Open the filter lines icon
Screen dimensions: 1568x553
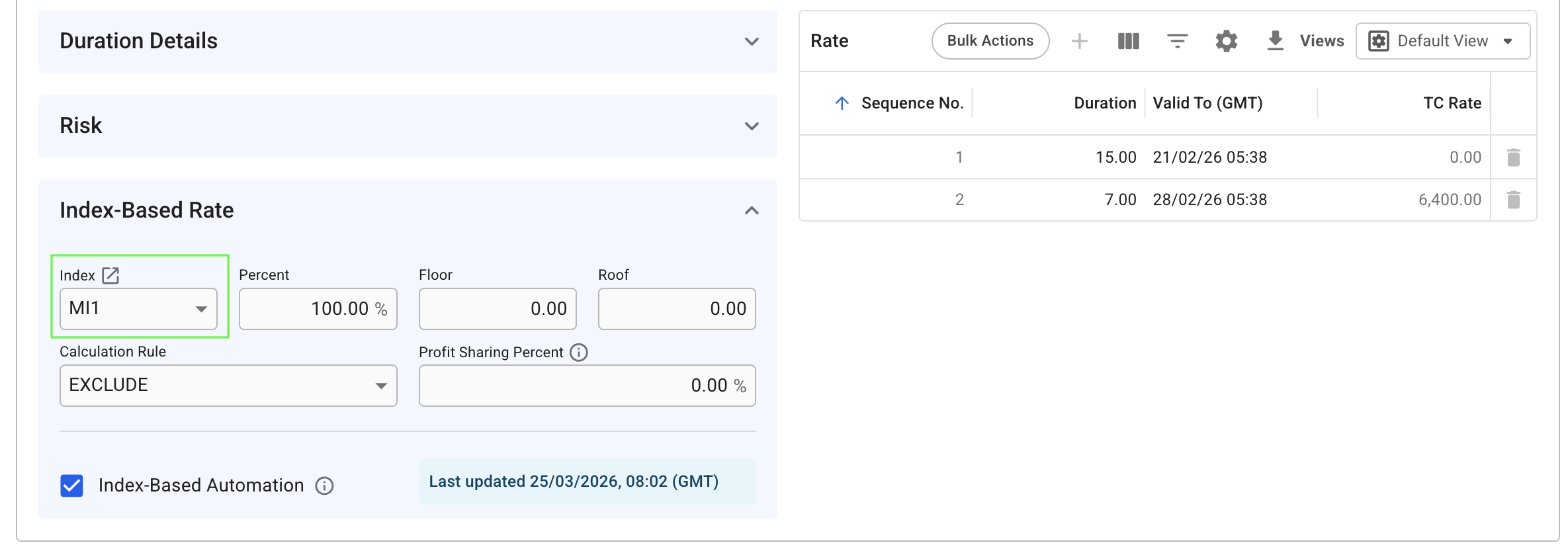coord(1177,41)
